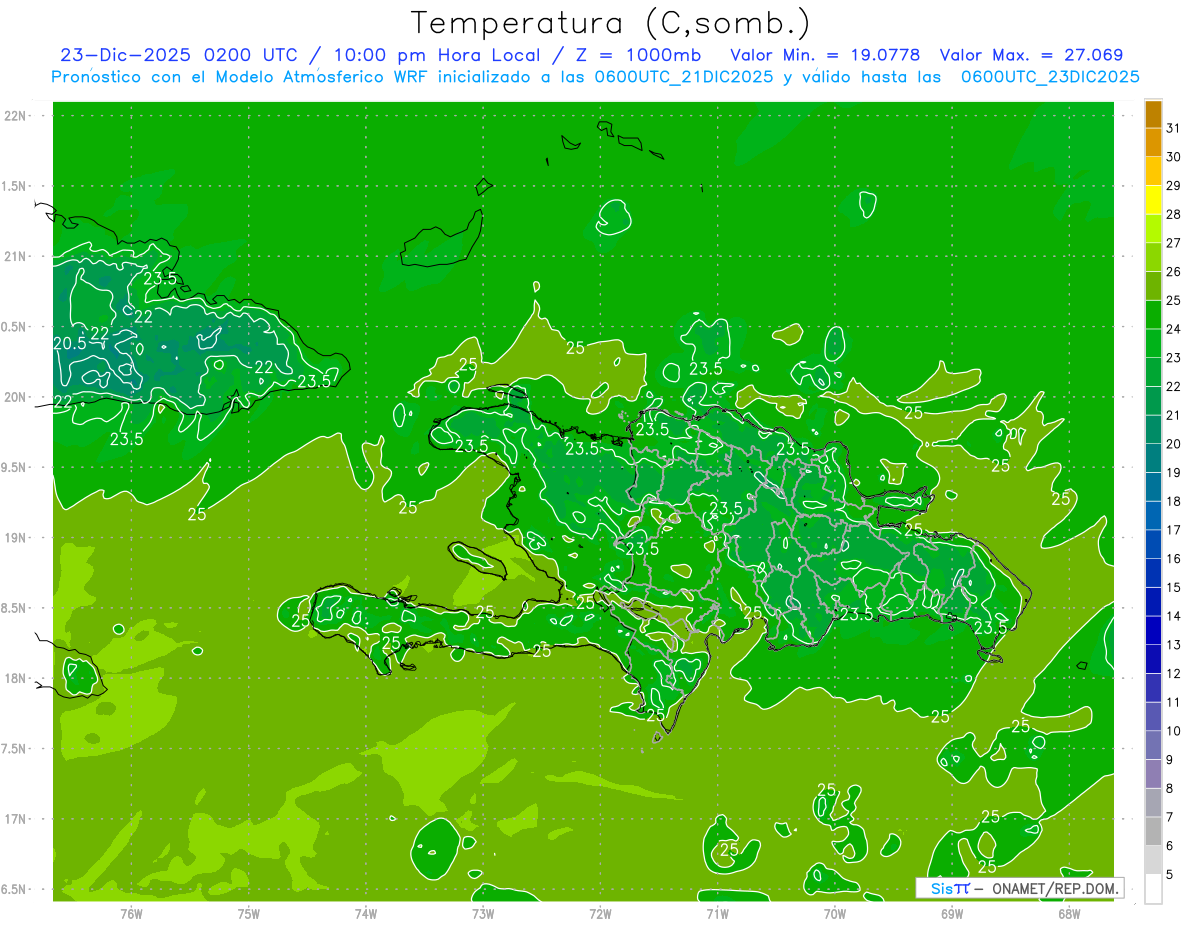Image resolution: width=1200 pixels, height=927 pixels.
Task: Click the legend value 27
Action: click(1173, 243)
